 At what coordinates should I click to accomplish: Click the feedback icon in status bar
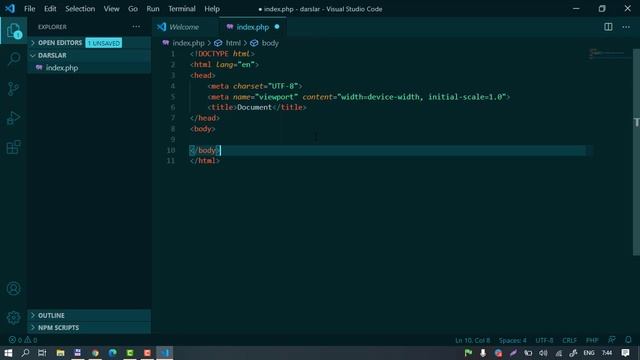pos(611,340)
